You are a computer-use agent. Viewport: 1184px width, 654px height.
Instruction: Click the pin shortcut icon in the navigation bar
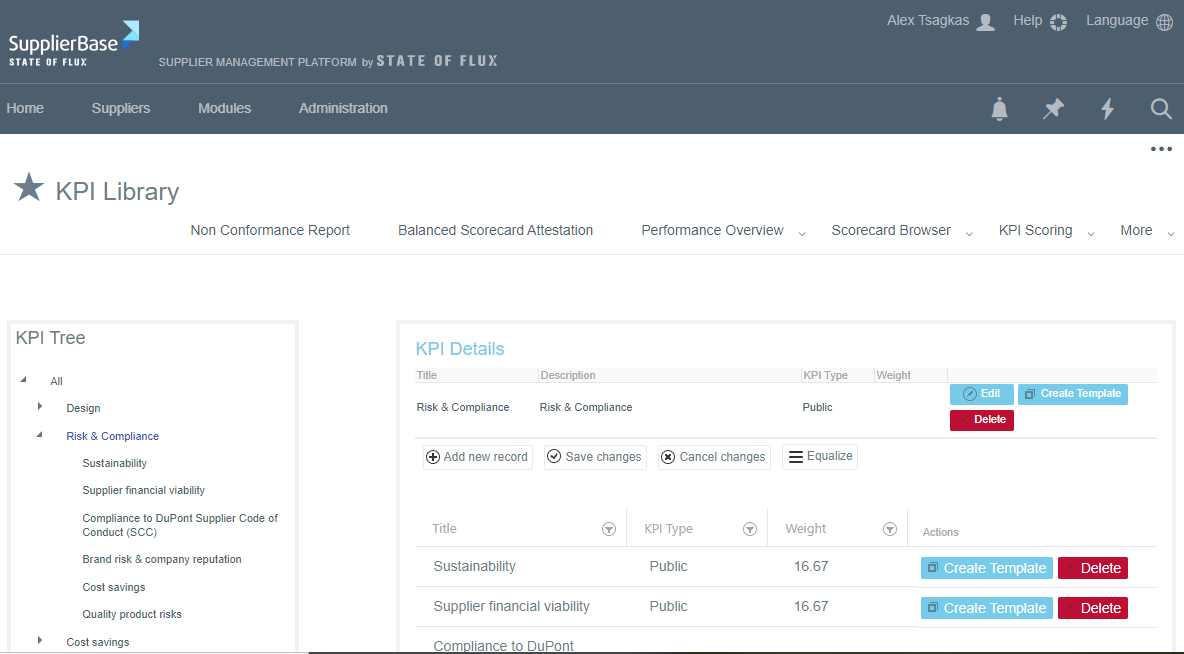(x=1053, y=109)
